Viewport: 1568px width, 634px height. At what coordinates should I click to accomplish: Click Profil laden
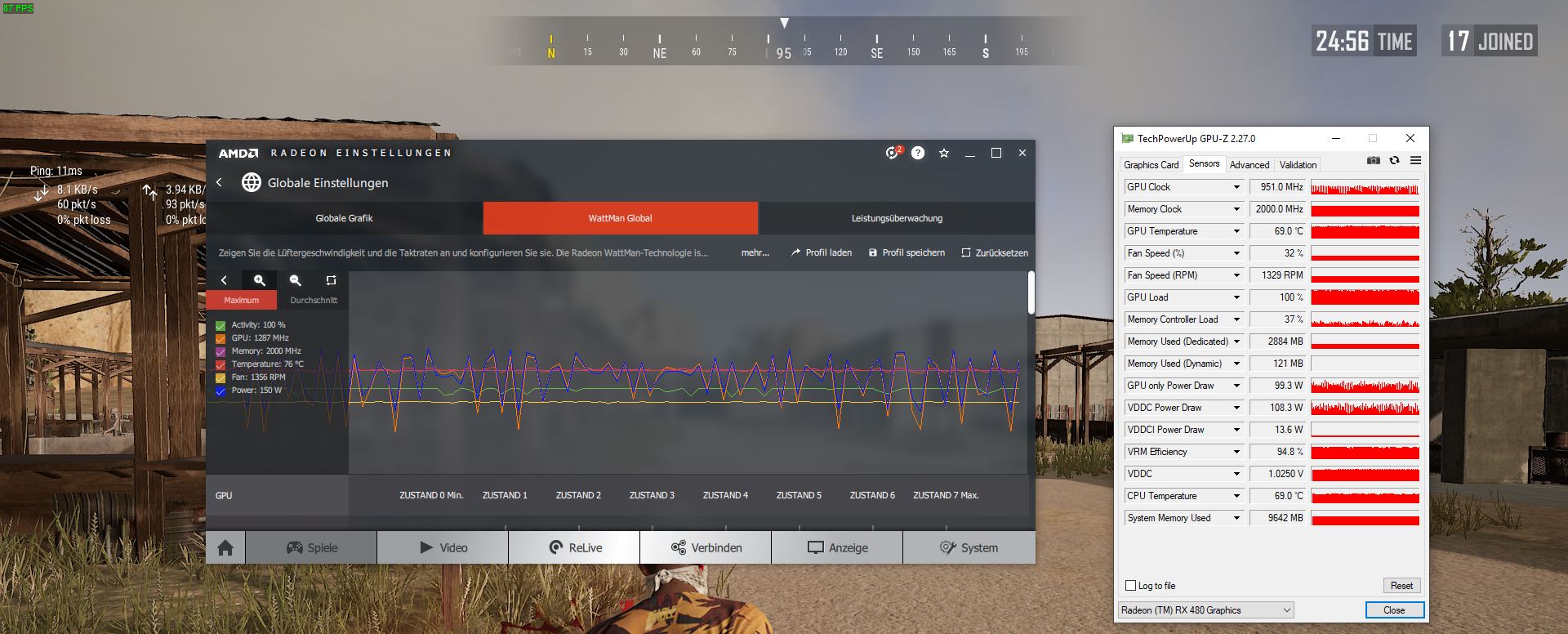[821, 252]
